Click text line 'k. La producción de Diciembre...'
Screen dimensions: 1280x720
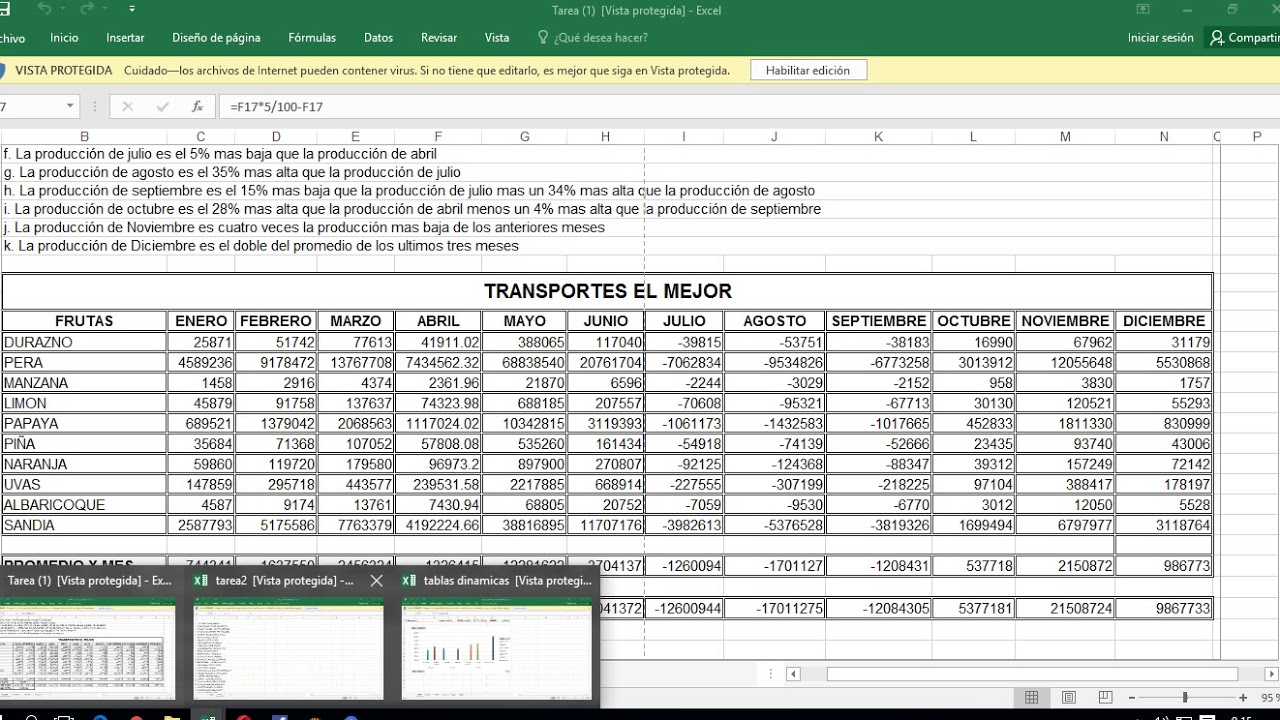click(x=262, y=246)
